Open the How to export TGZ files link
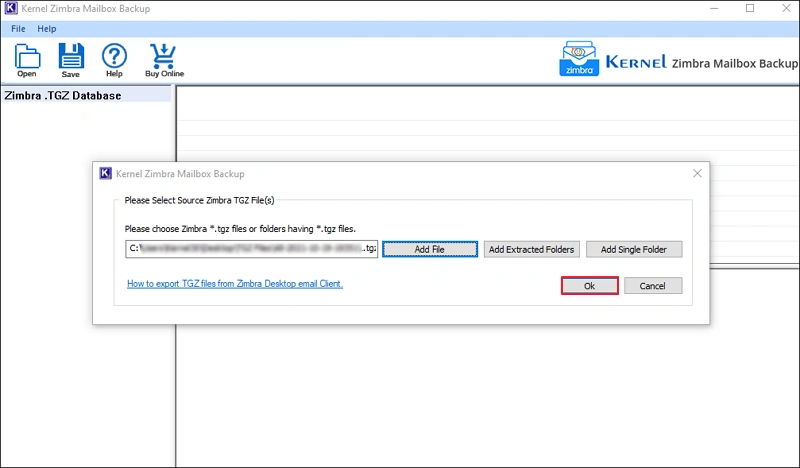800x468 pixels. point(235,284)
